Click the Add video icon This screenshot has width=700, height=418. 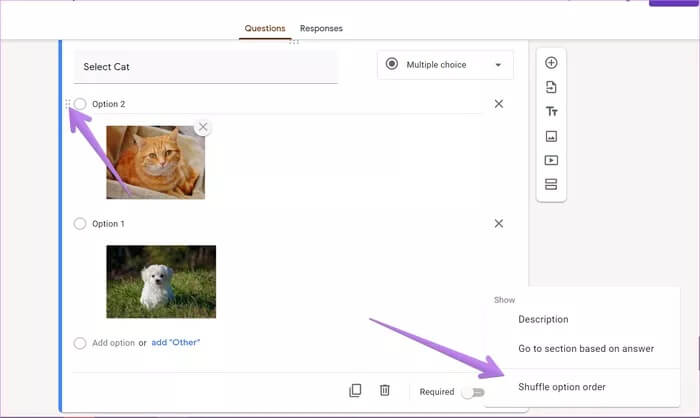551,160
